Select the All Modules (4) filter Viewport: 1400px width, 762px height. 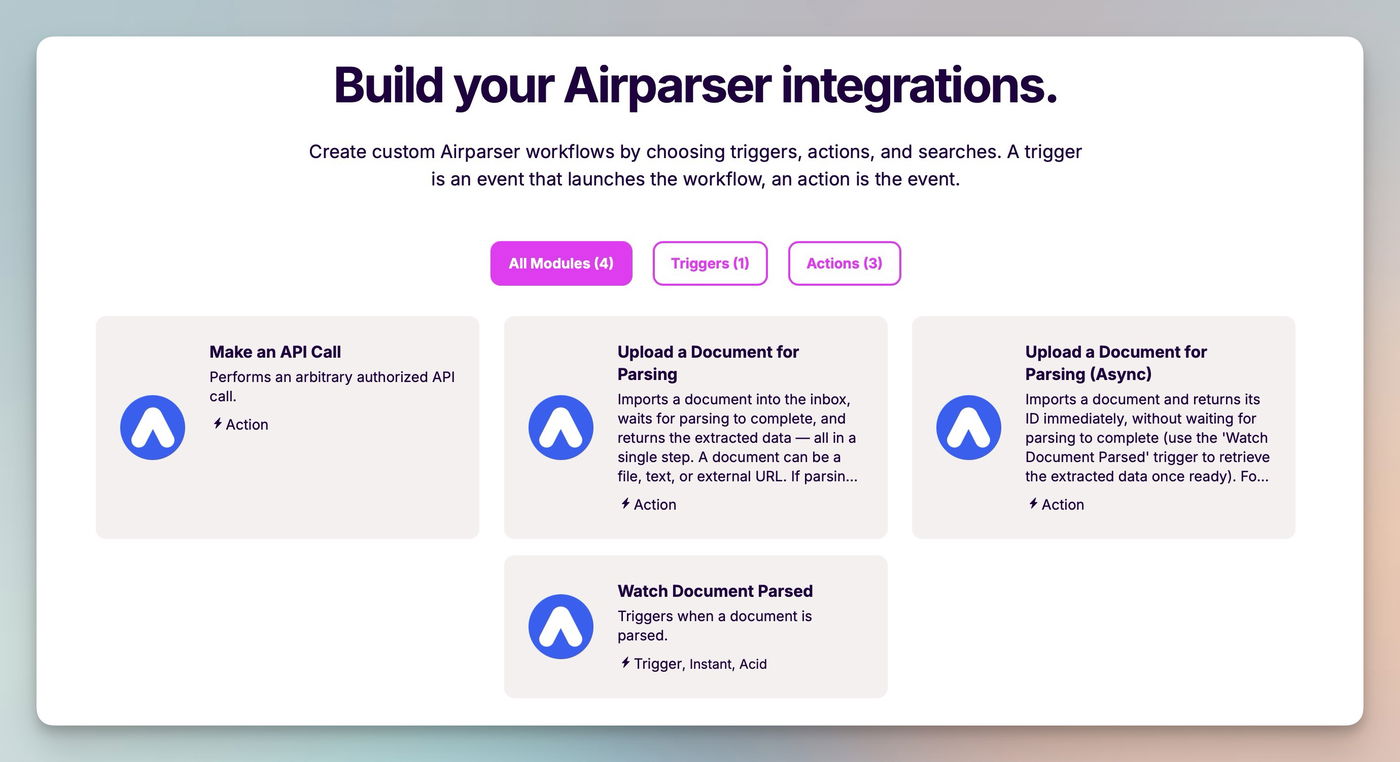click(x=561, y=263)
